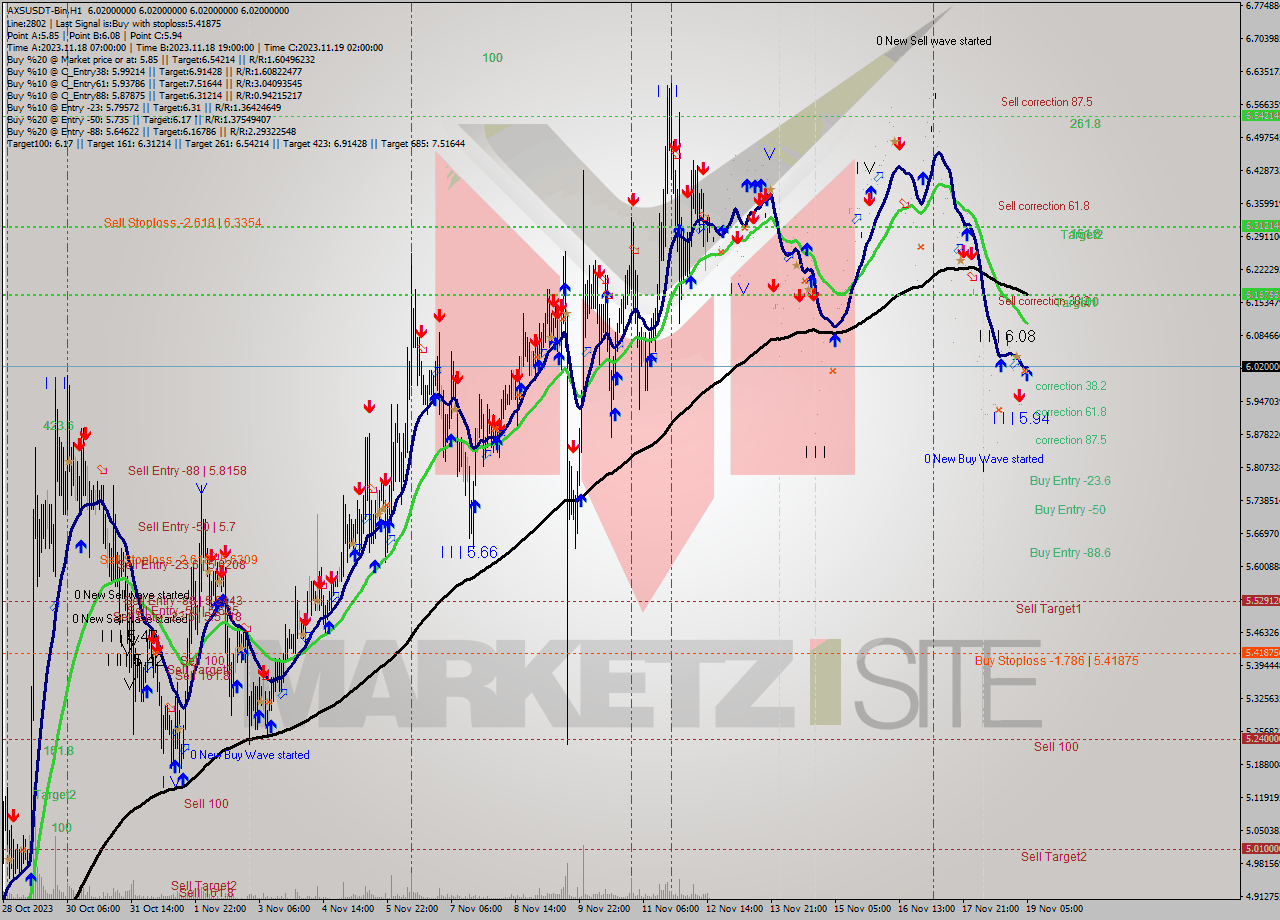Click the 'Target100: 6.17 || Target 161' summary line
The width and height of the screenshot is (1280, 920).
[236, 143]
